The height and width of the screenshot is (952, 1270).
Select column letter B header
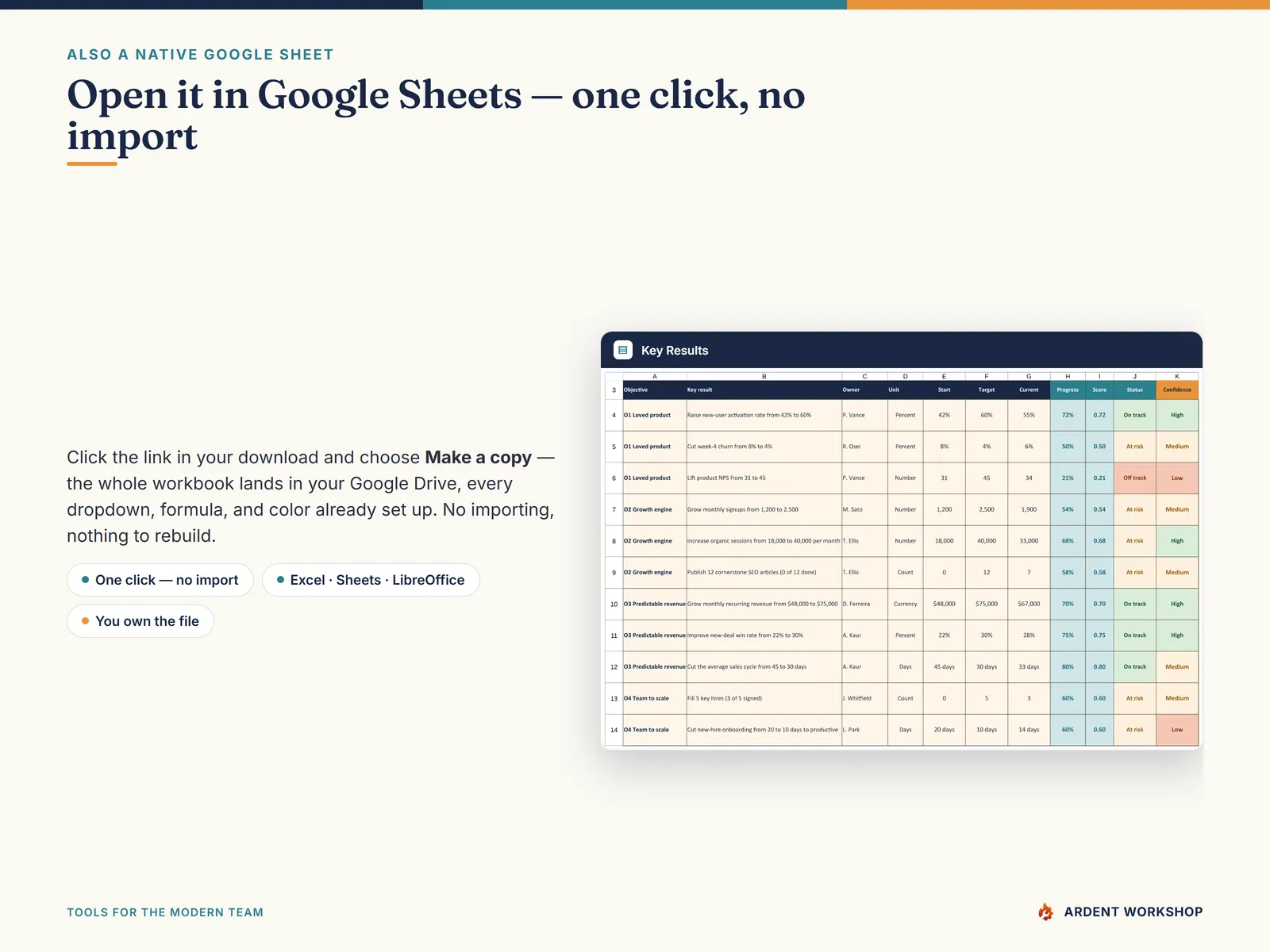tap(764, 376)
